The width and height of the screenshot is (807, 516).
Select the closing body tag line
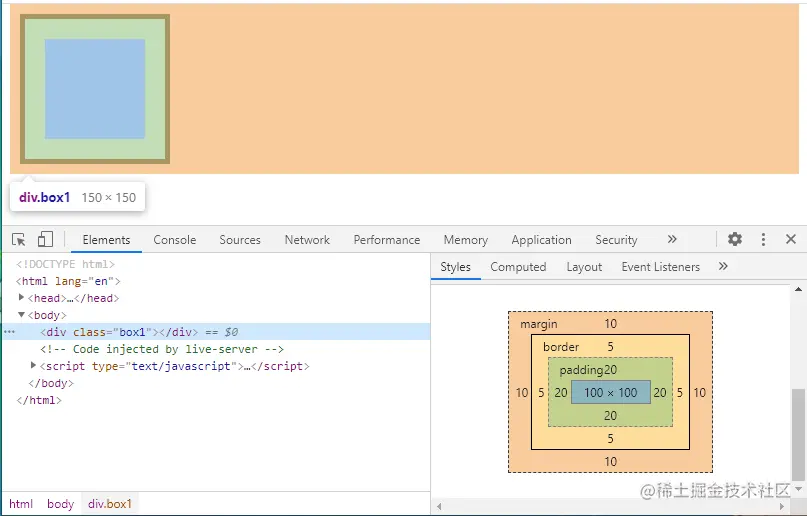51,383
